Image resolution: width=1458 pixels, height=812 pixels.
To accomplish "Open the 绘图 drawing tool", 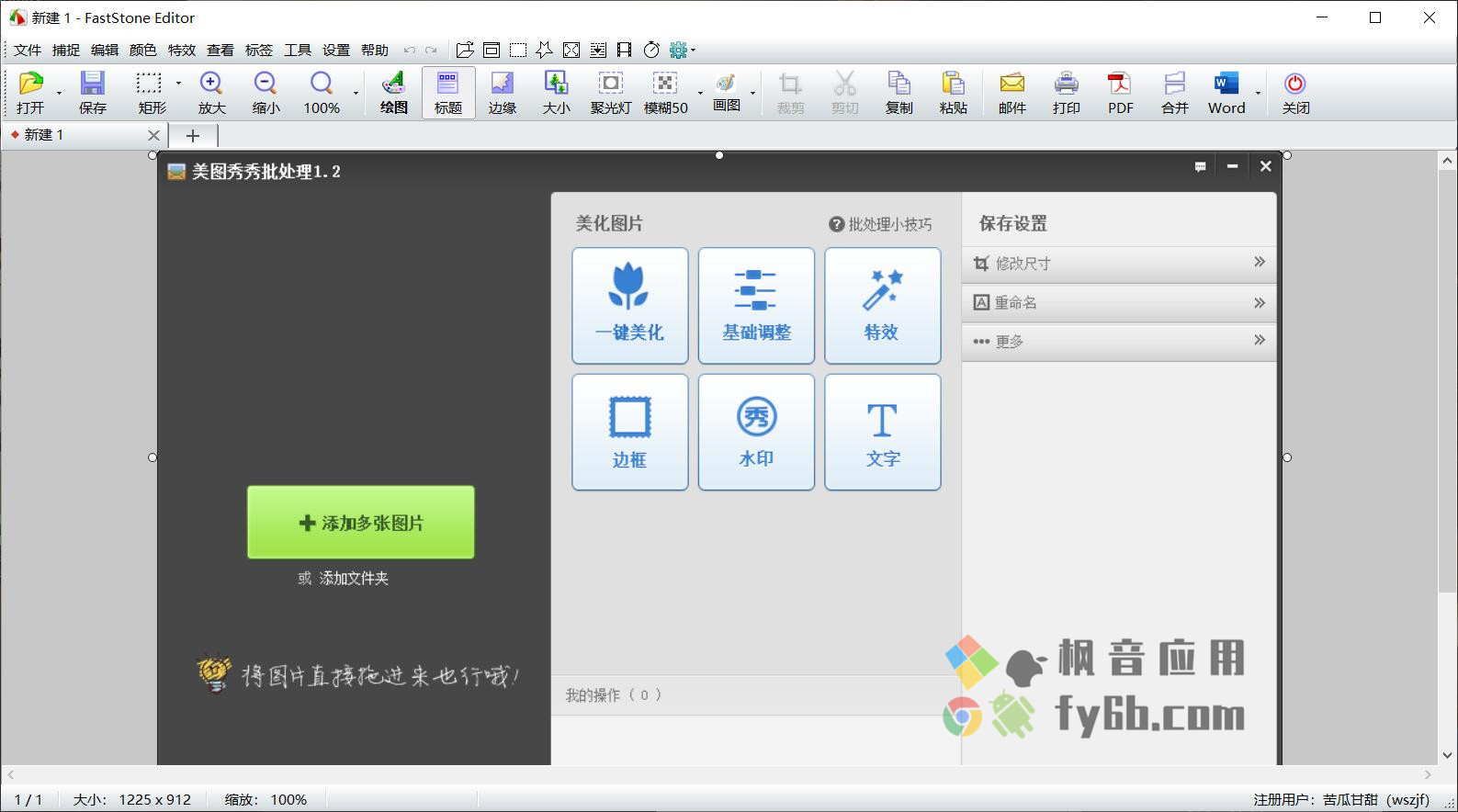I will pyautogui.click(x=393, y=92).
